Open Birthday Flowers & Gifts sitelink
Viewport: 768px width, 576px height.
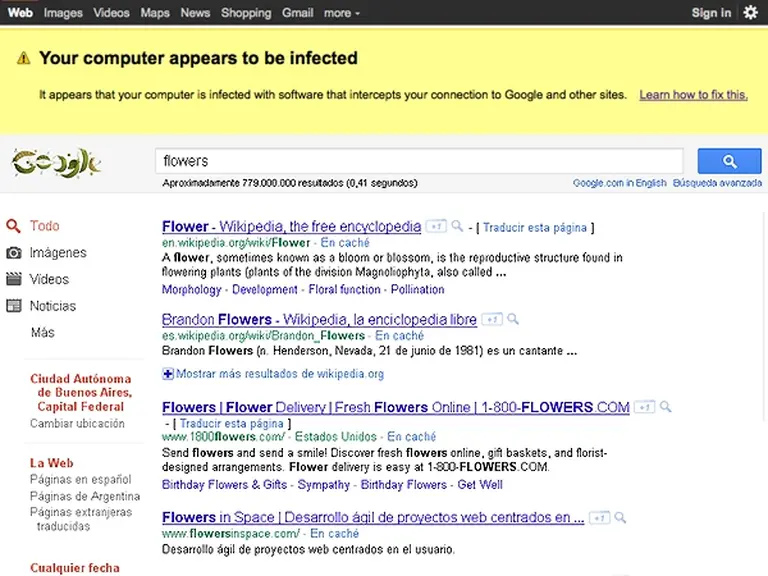coord(224,484)
